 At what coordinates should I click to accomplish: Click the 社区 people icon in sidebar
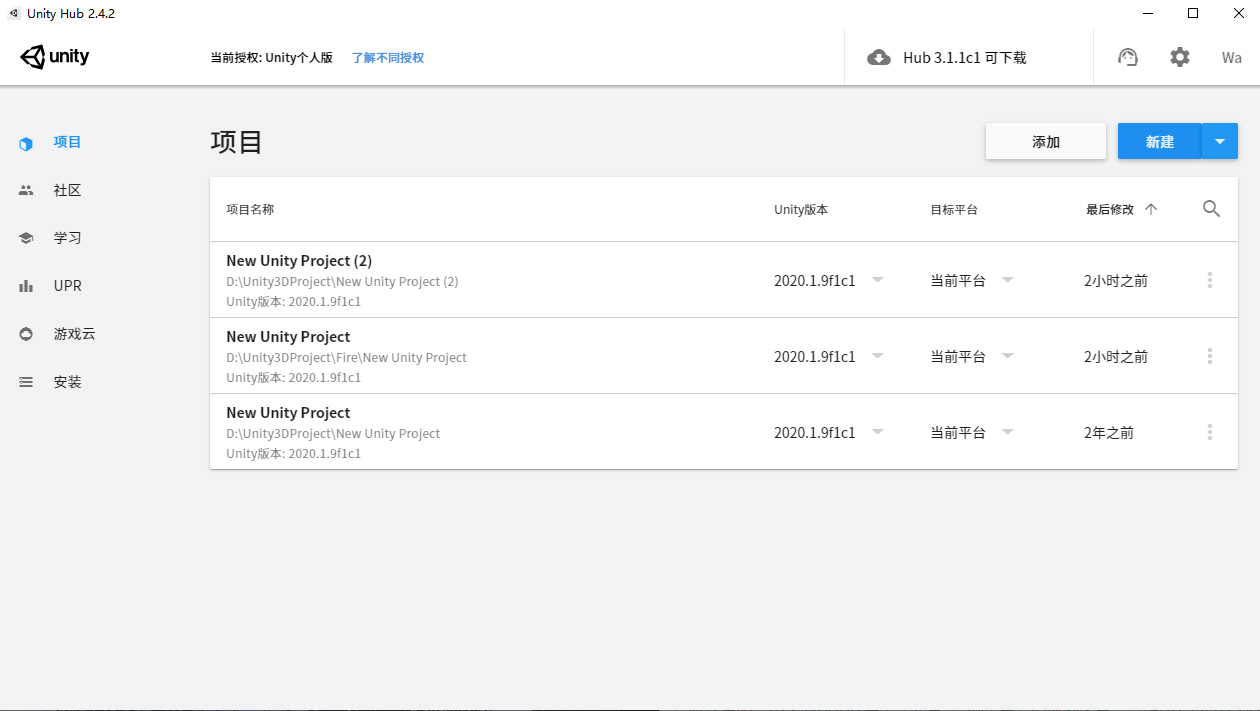[26, 190]
